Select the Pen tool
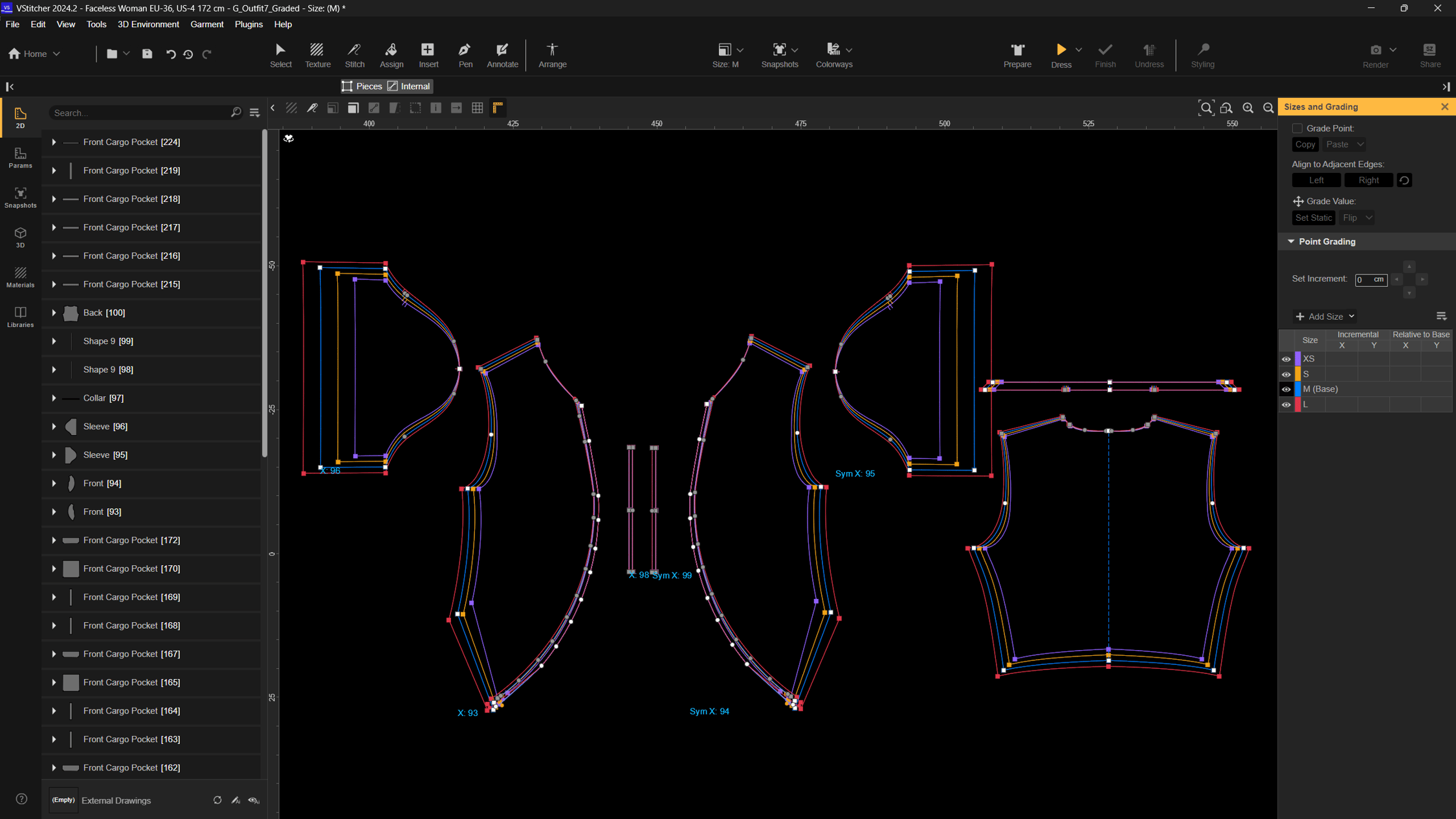Screen dimensions: 1456x819 pos(465,55)
